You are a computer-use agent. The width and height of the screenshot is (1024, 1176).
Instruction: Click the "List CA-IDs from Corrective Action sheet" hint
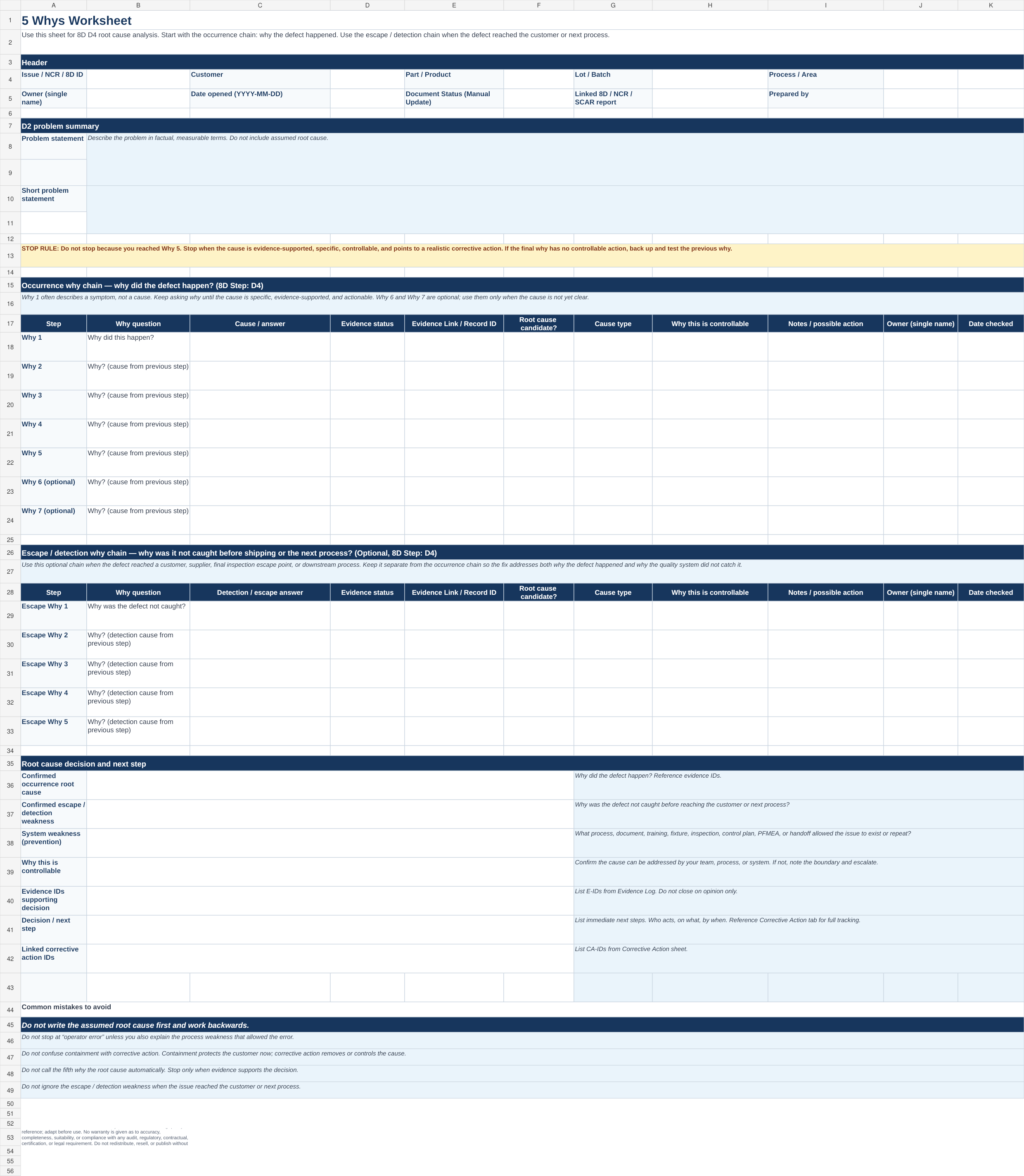point(799,958)
